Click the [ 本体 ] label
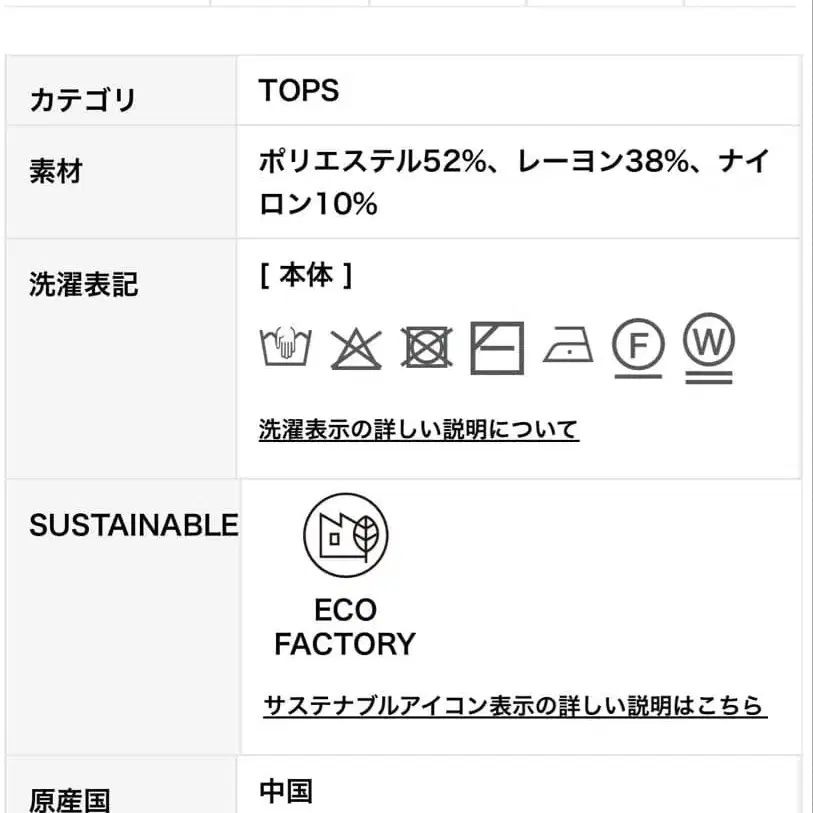The width and height of the screenshot is (813, 813). click(x=306, y=275)
